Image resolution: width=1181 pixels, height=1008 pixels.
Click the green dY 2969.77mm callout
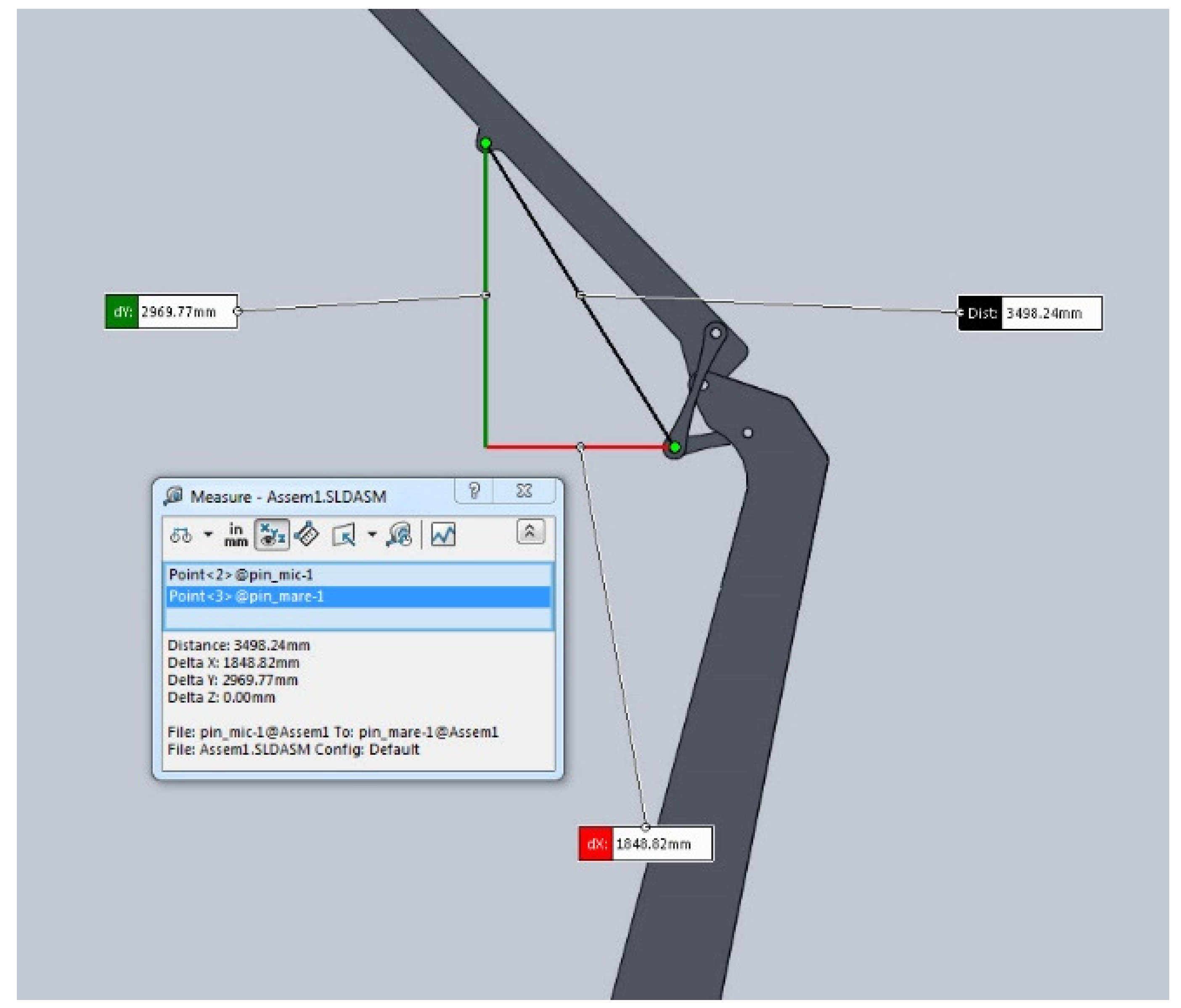172,312
